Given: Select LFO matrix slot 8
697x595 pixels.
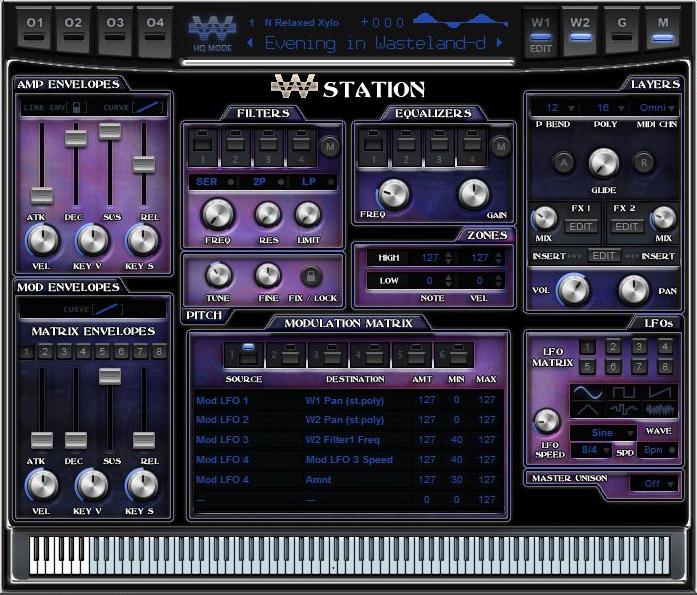Looking at the screenshot, I should (x=665, y=367).
